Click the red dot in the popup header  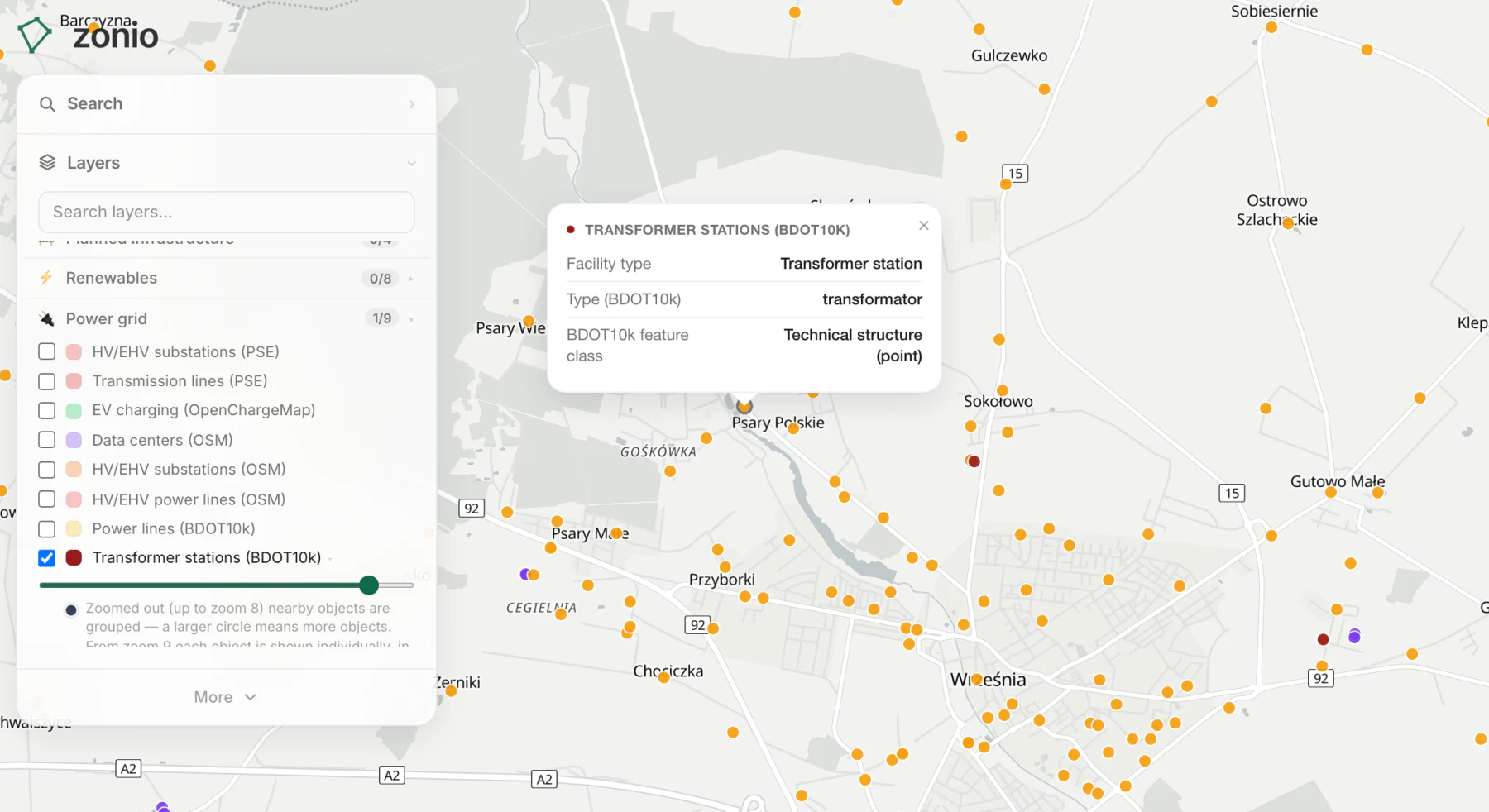[571, 230]
